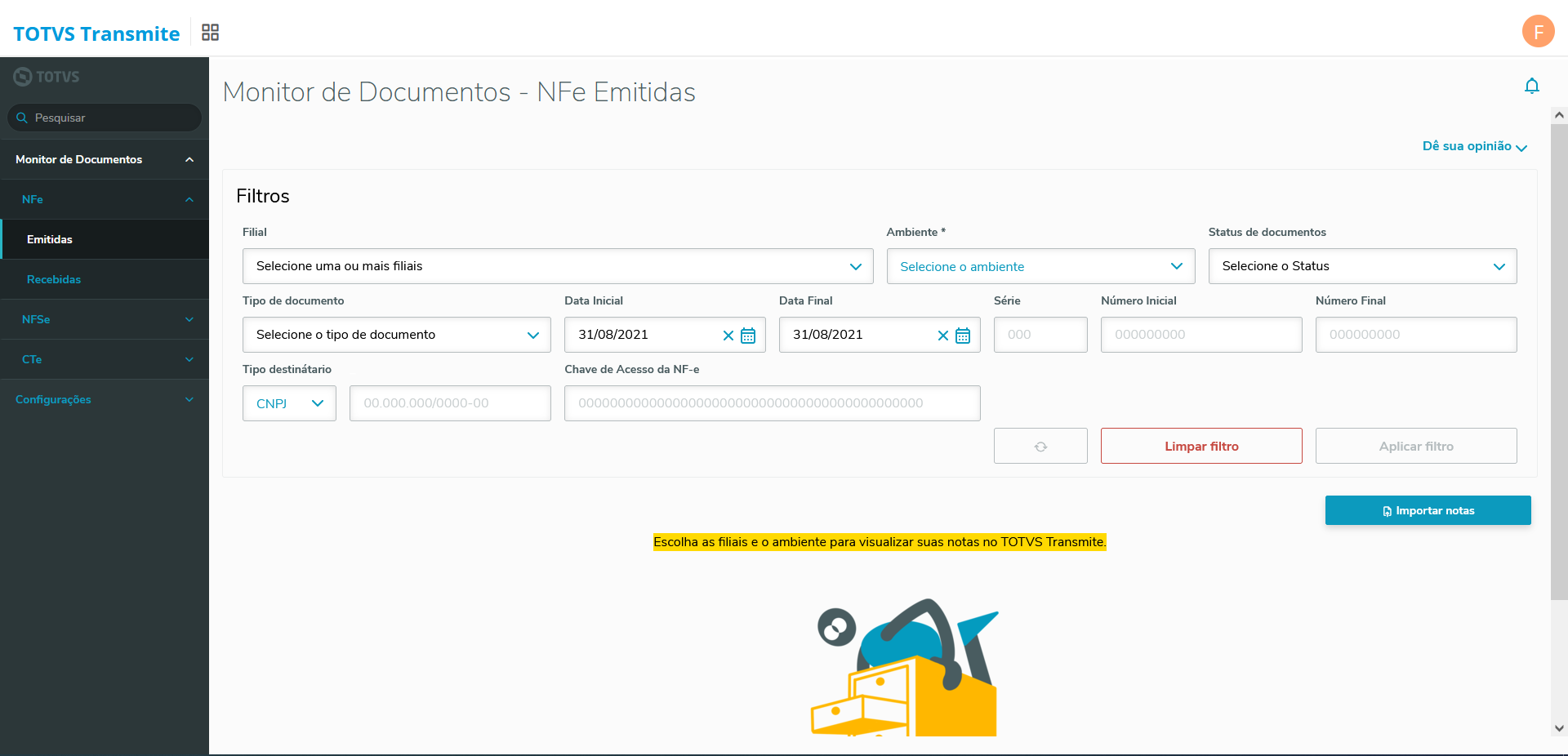Image resolution: width=1568 pixels, height=756 pixels.
Task: Open the Filial dropdown
Action: [x=558, y=266]
